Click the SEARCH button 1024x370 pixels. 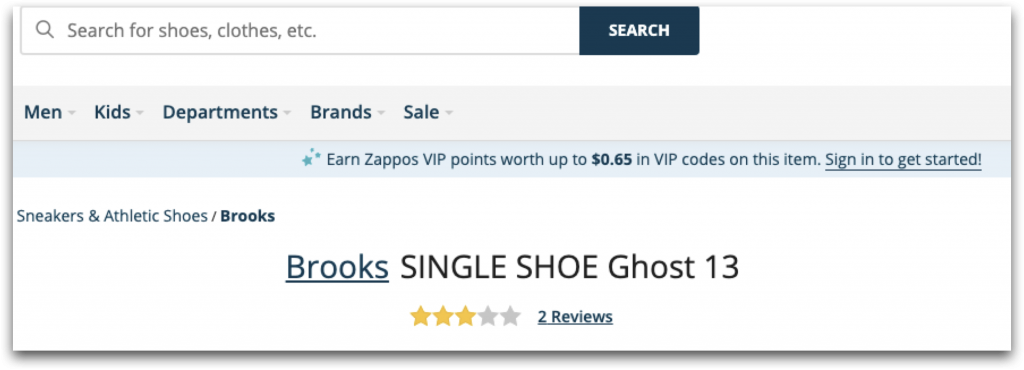point(639,31)
